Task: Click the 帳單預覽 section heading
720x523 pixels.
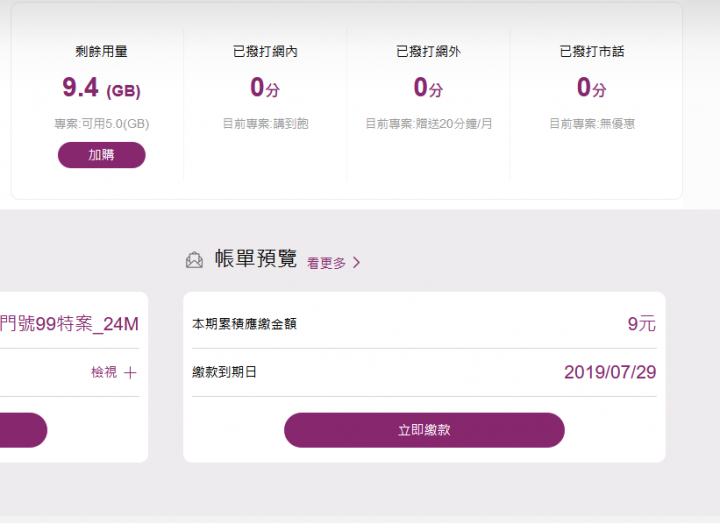Action: (256, 259)
